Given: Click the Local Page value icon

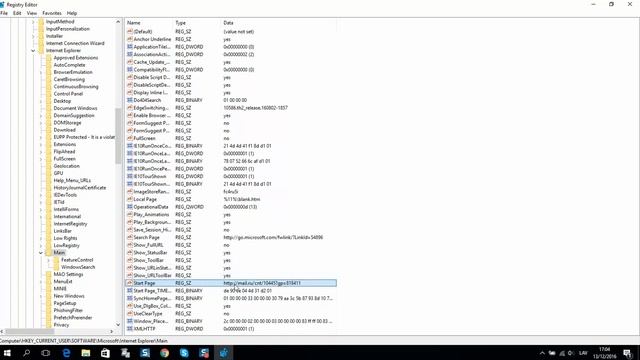Looking at the screenshot, I should (x=130, y=199).
